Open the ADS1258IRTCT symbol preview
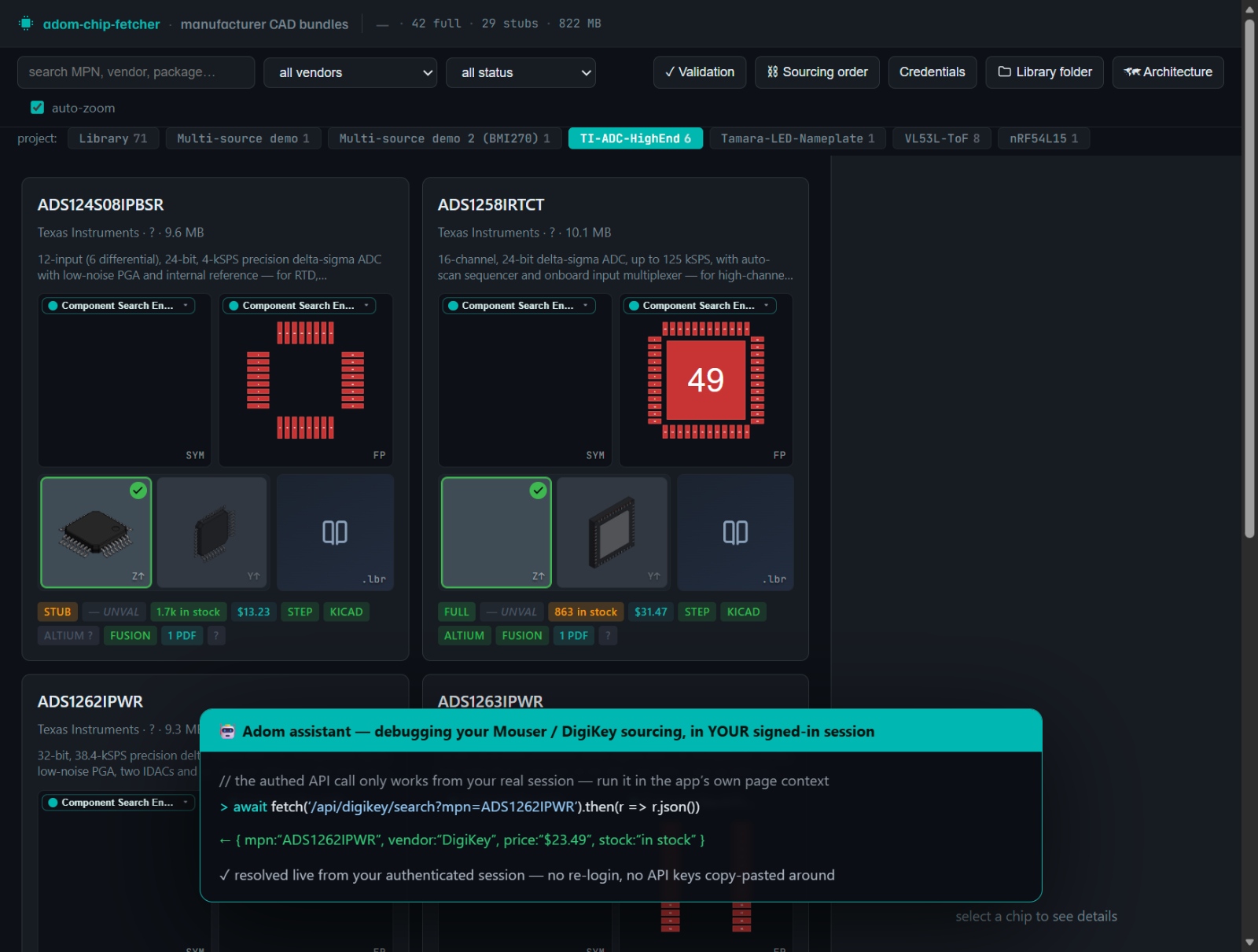Screen dimensions: 1258x952 (x=525, y=380)
